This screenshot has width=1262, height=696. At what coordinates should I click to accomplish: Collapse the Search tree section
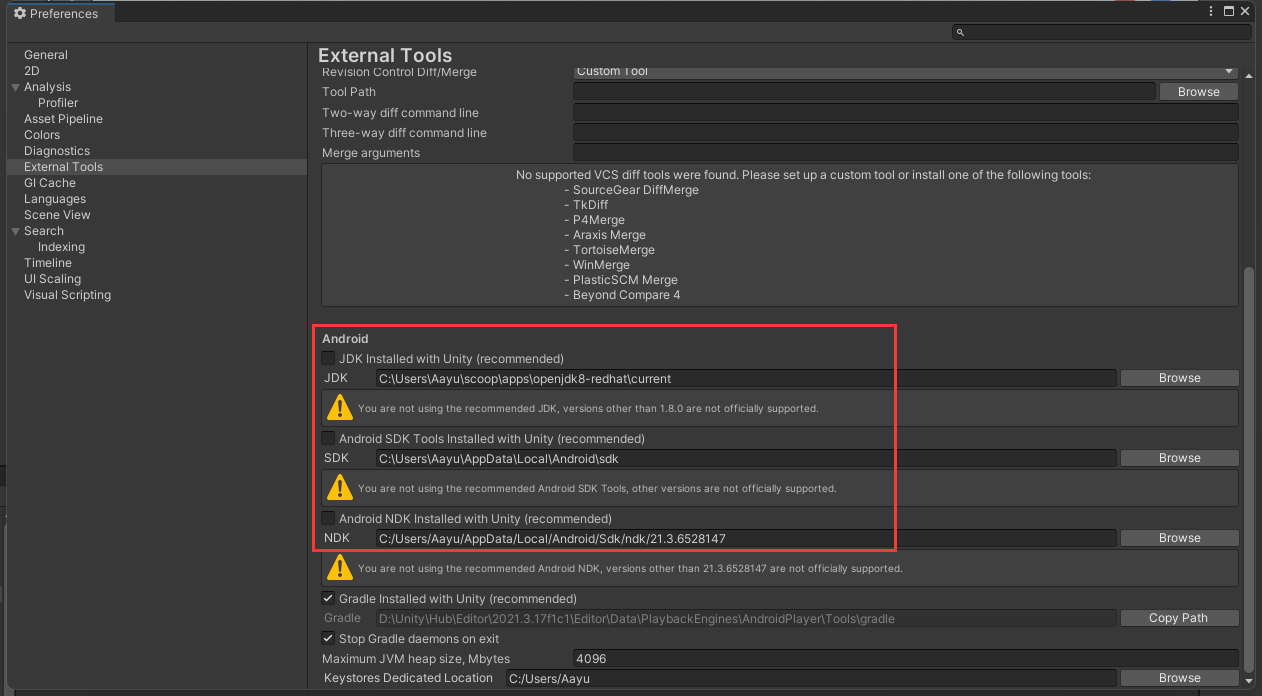[15, 231]
